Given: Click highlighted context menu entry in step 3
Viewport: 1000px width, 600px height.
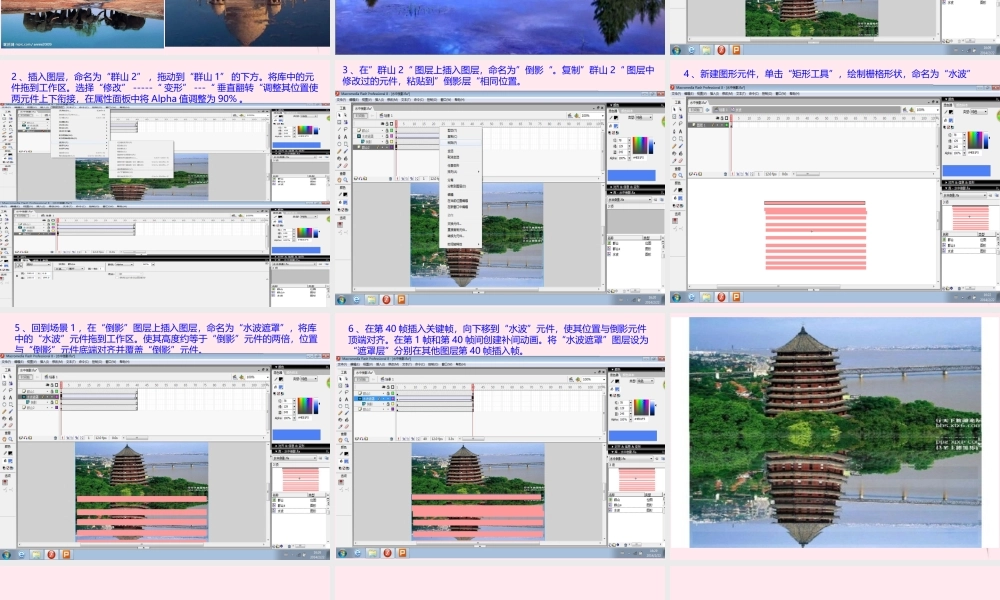Looking at the screenshot, I should click(460, 143).
